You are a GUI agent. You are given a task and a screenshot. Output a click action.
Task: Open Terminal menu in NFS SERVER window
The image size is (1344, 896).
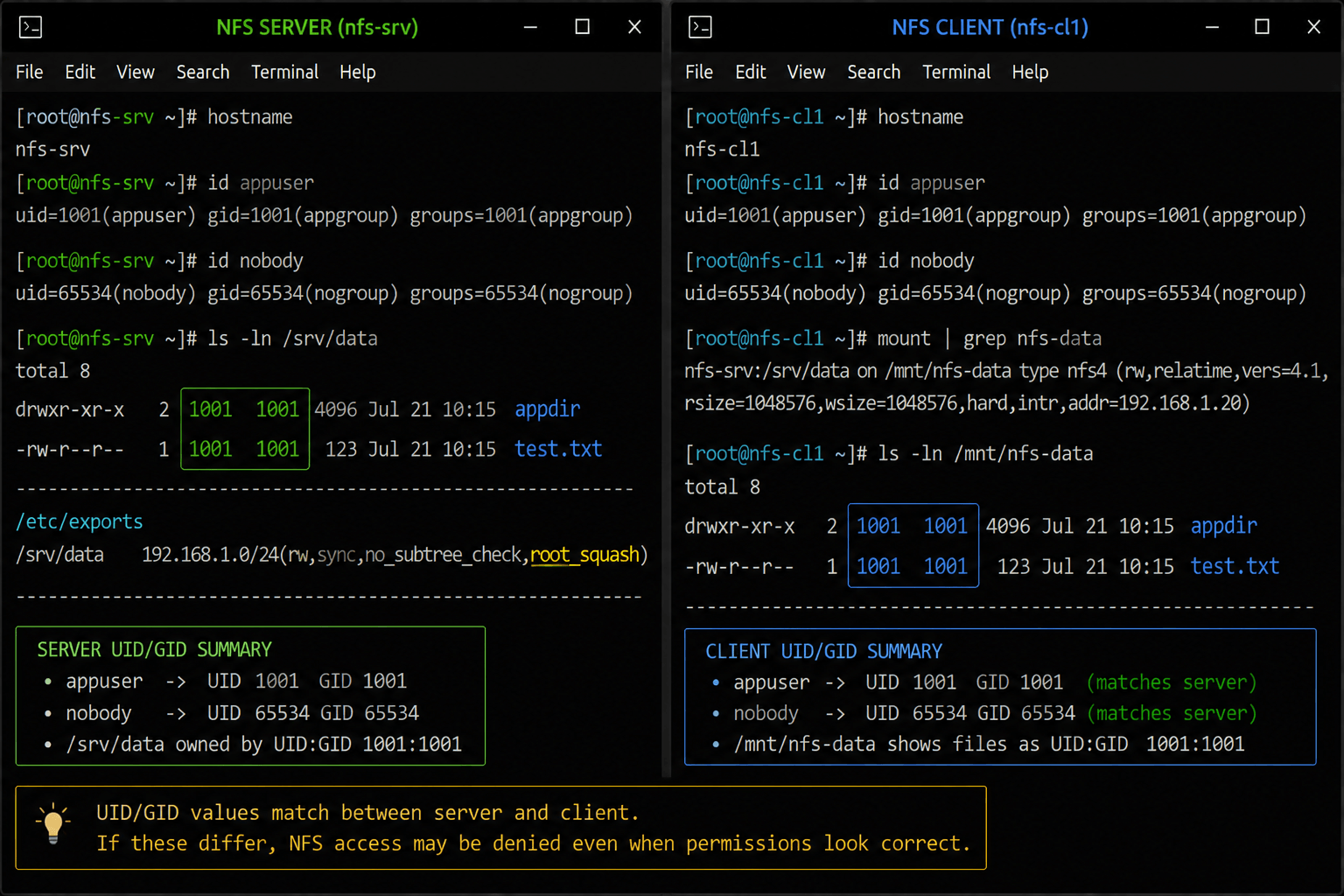[x=284, y=72]
